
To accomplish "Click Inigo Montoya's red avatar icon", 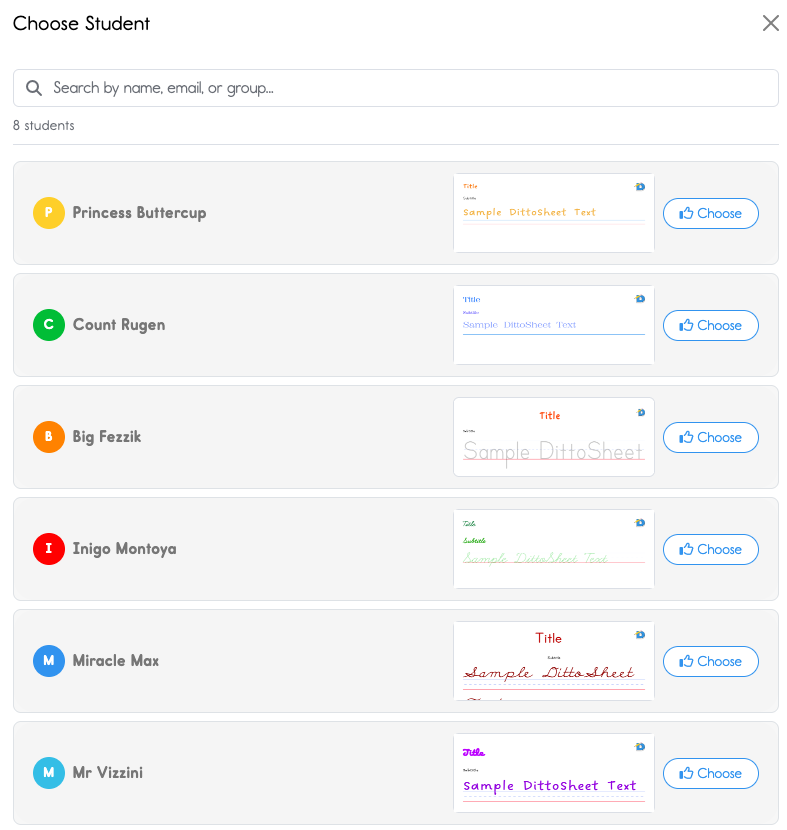I will (x=49, y=549).
